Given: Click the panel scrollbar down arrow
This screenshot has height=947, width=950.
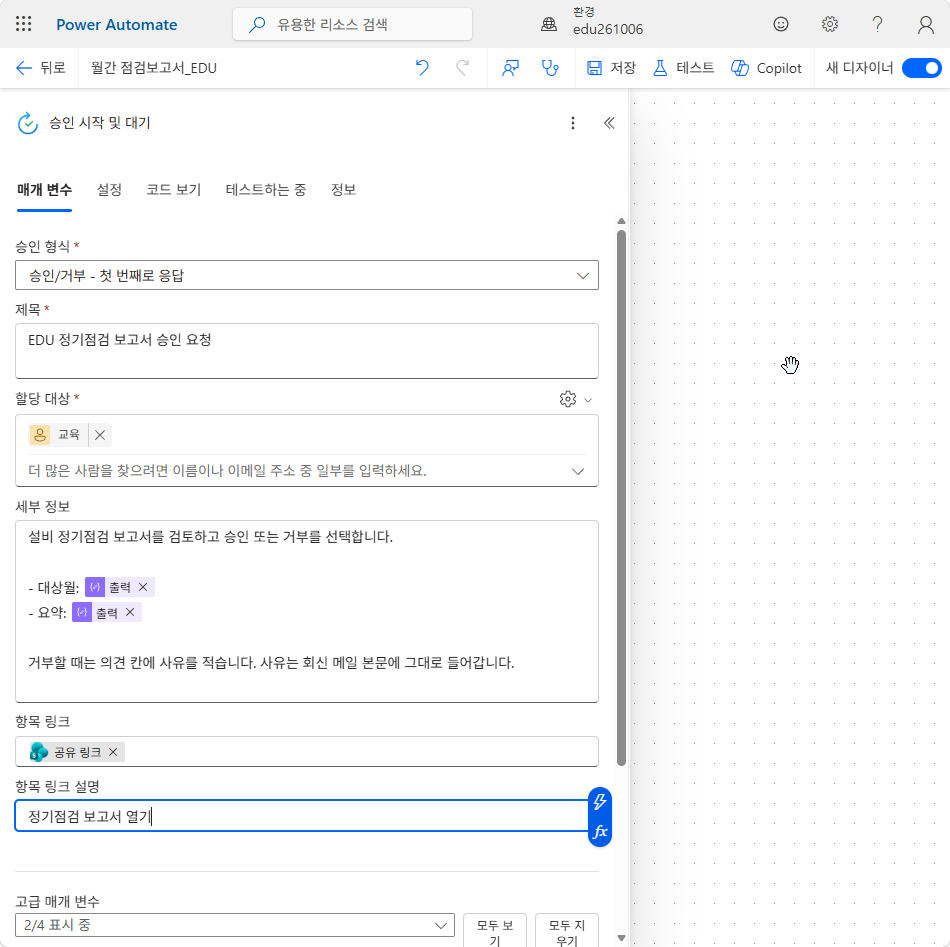Looking at the screenshot, I should [621, 938].
